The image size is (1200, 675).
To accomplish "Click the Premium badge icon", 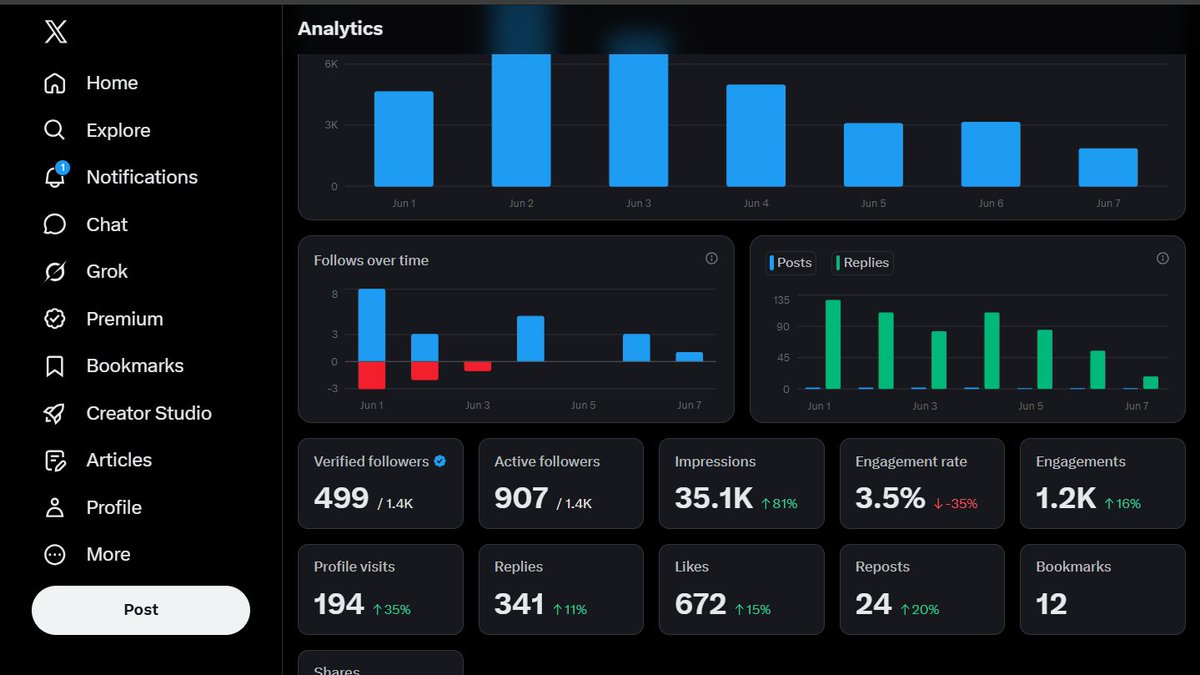I will click(55, 319).
